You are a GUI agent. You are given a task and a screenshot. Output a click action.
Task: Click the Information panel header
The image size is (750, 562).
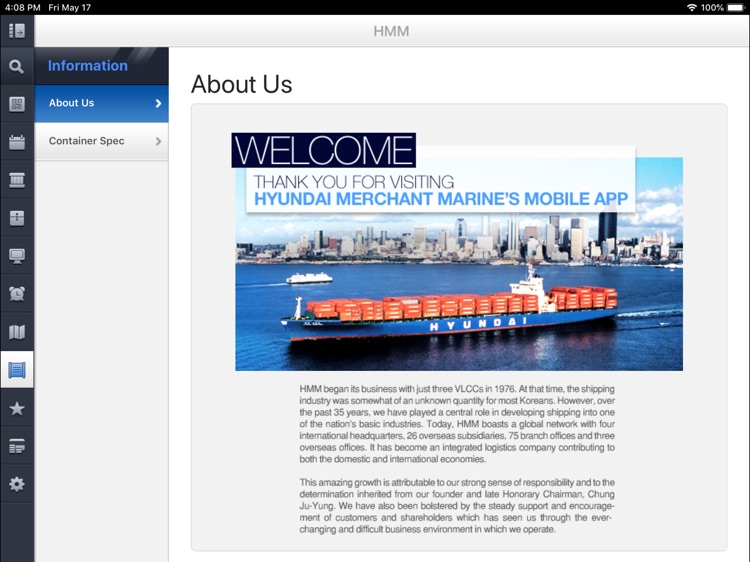(x=101, y=66)
